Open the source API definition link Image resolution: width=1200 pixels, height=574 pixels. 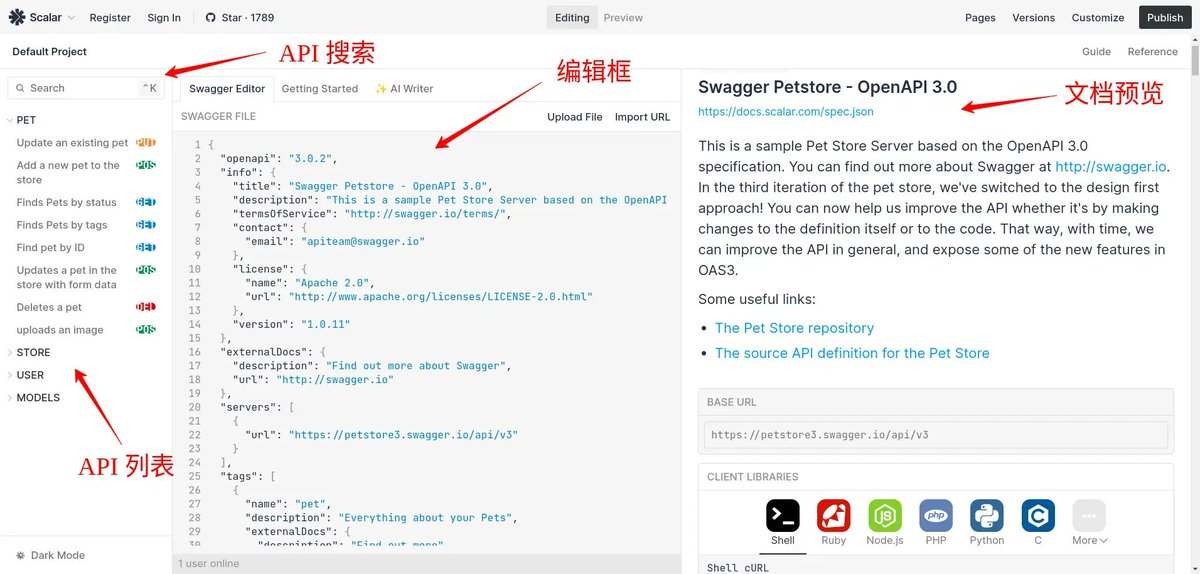(852, 353)
